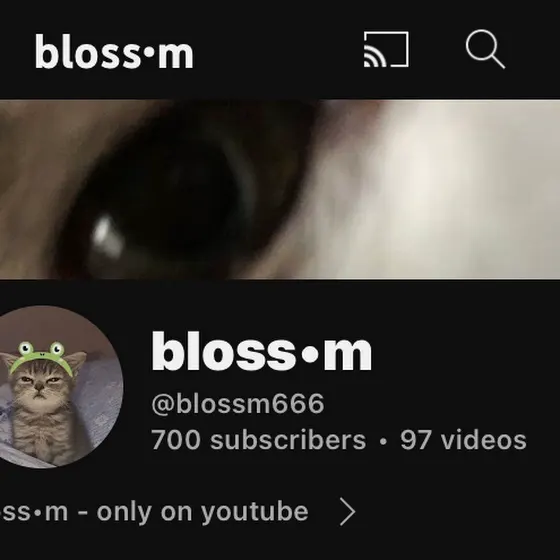Tap the bright reflection in the banner eye
560x560 pixels.
[x=106, y=234]
